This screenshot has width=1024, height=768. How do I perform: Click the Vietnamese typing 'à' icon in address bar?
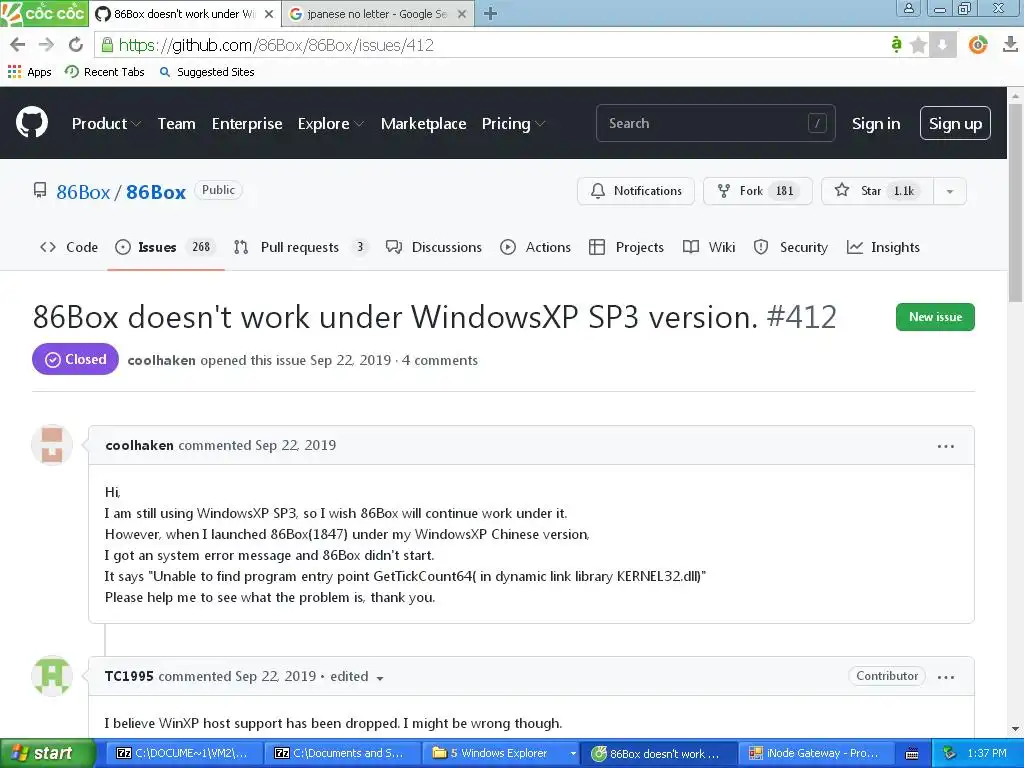[896, 44]
